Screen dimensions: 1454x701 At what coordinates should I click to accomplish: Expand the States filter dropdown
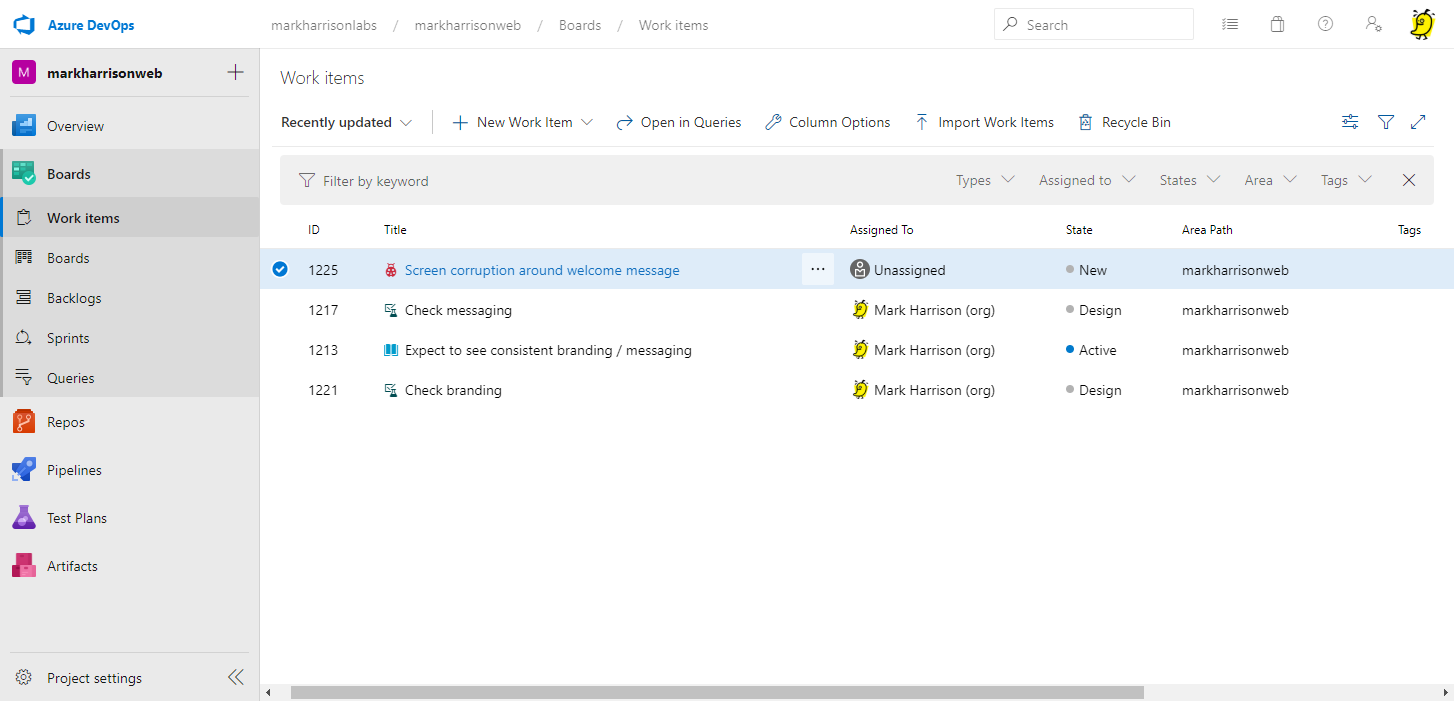click(1190, 180)
